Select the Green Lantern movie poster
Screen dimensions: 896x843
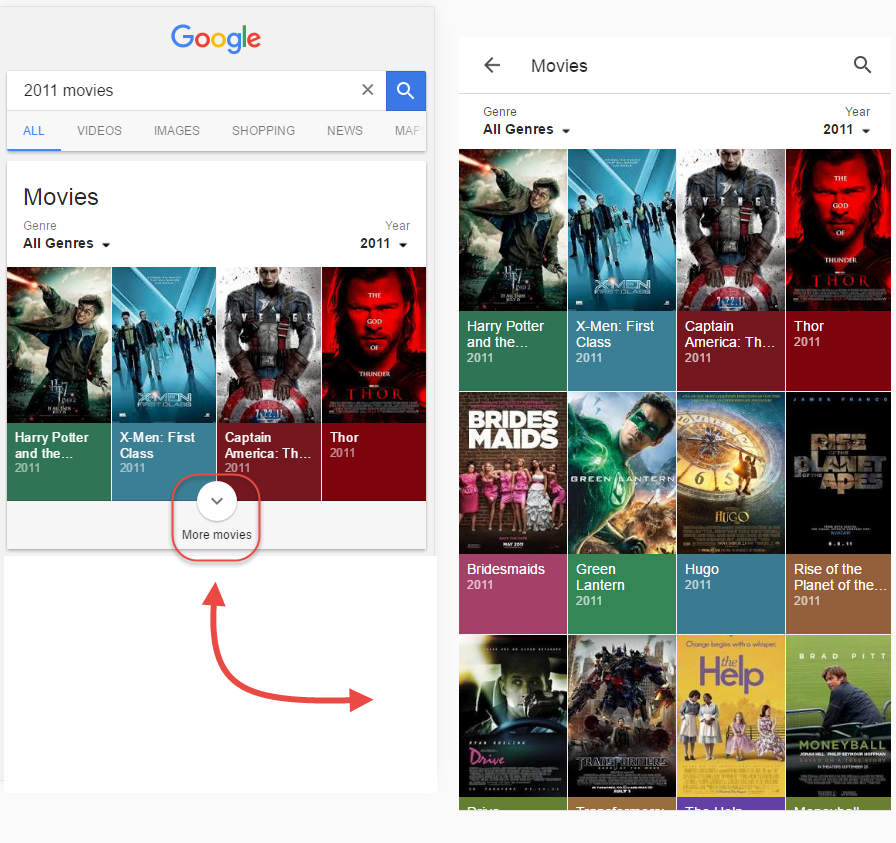pyautogui.click(x=622, y=472)
